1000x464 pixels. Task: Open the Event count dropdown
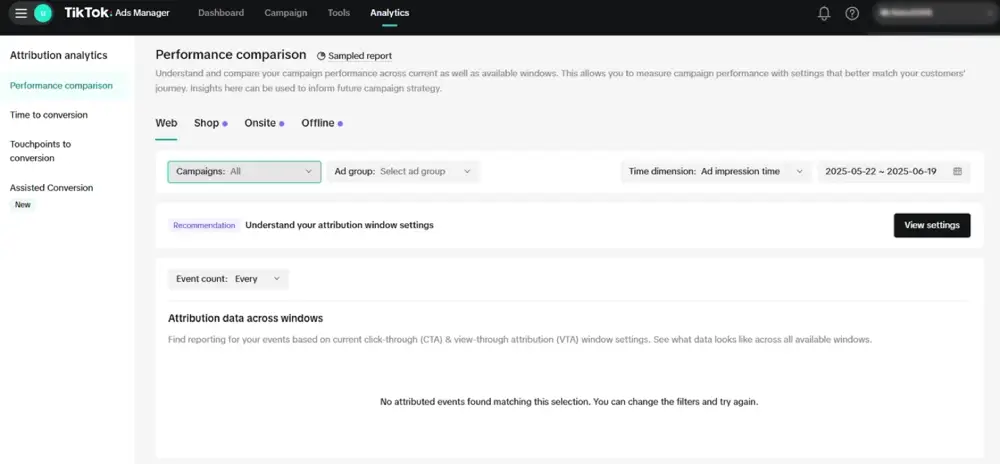[x=228, y=279]
